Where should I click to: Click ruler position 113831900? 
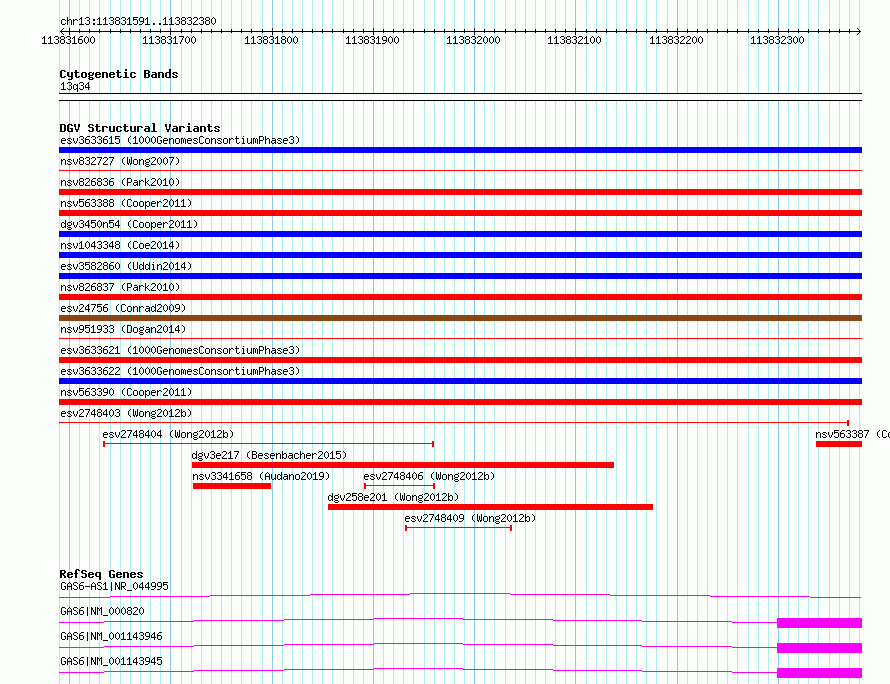pyautogui.click(x=372, y=40)
